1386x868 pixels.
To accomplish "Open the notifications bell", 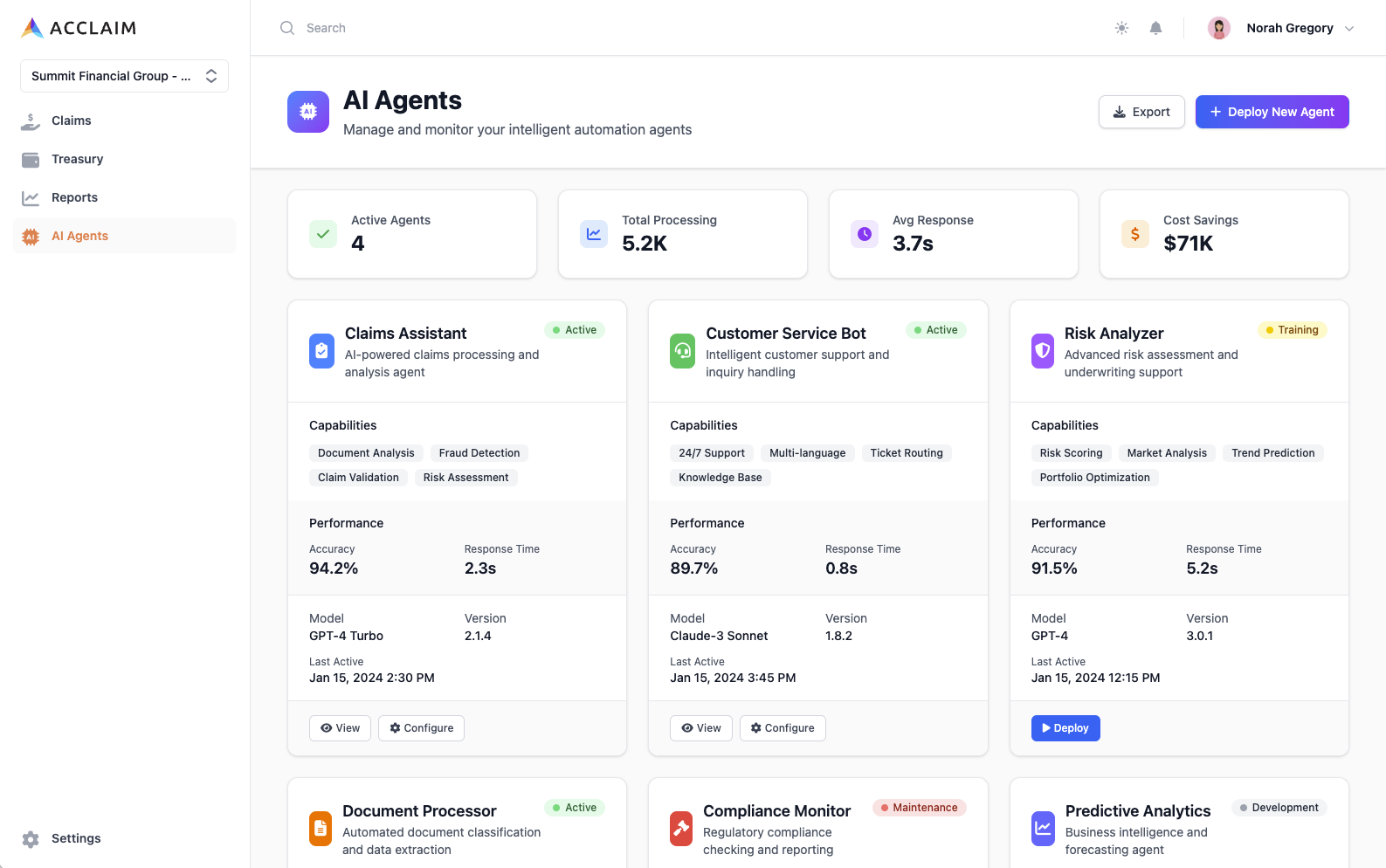I will click(x=1155, y=28).
